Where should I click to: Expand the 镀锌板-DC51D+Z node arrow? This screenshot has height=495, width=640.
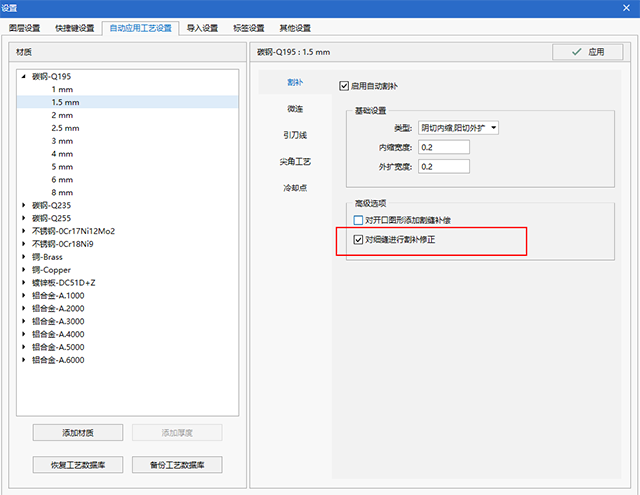tap(24, 283)
